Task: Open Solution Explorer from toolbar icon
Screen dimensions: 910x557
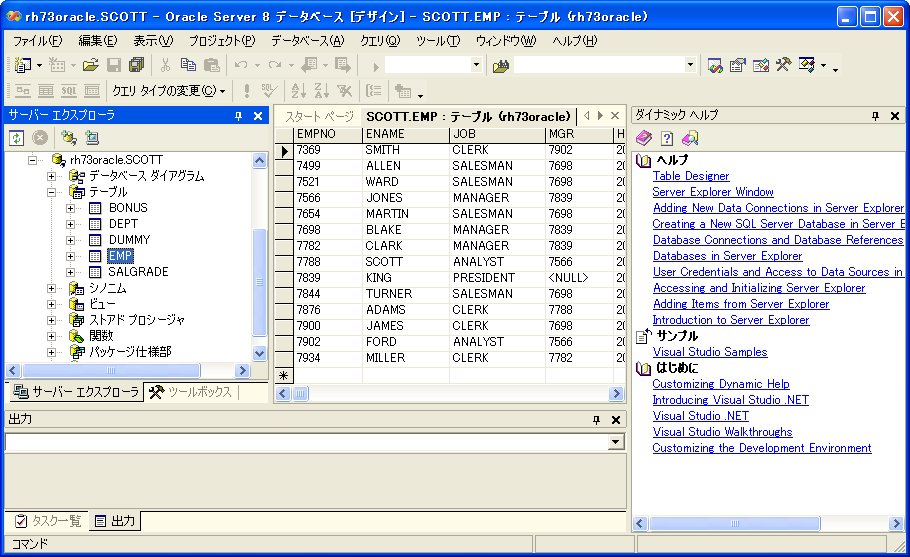Action: [715, 66]
